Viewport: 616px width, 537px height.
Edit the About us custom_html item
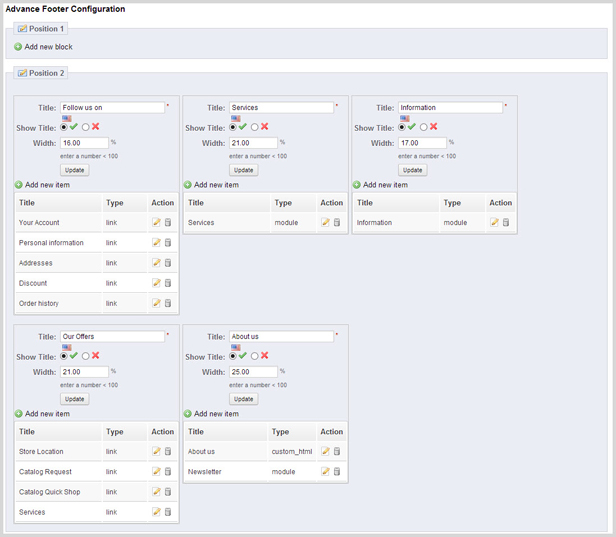325,451
